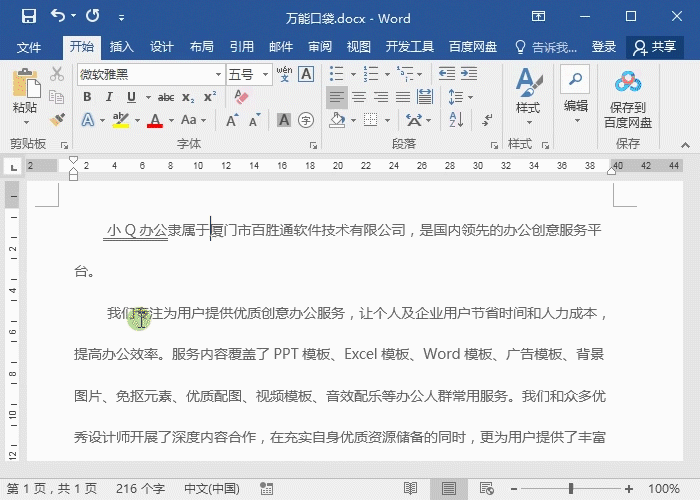This screenshot has height=500, width=700.
Task: Toggle italic formatting
Action: pyautogui.click(x=109, y=97)
